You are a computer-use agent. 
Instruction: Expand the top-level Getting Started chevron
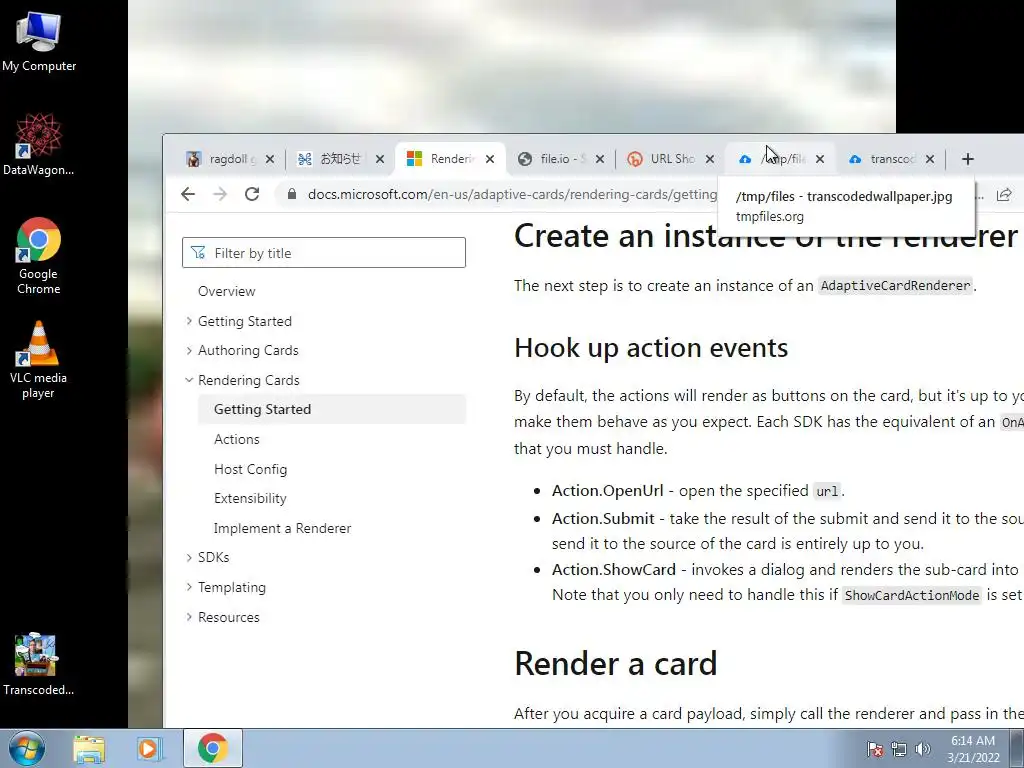tap(189, 321)
